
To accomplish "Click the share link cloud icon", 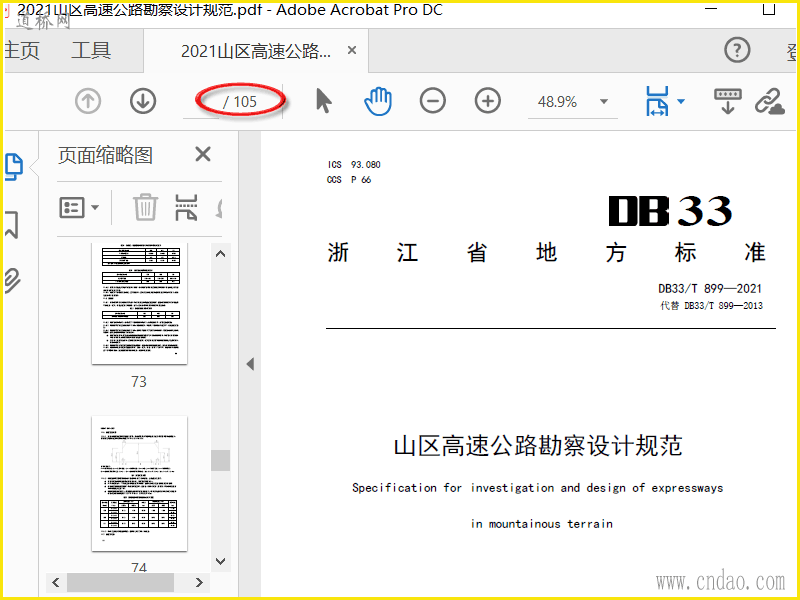I will 769,101.
